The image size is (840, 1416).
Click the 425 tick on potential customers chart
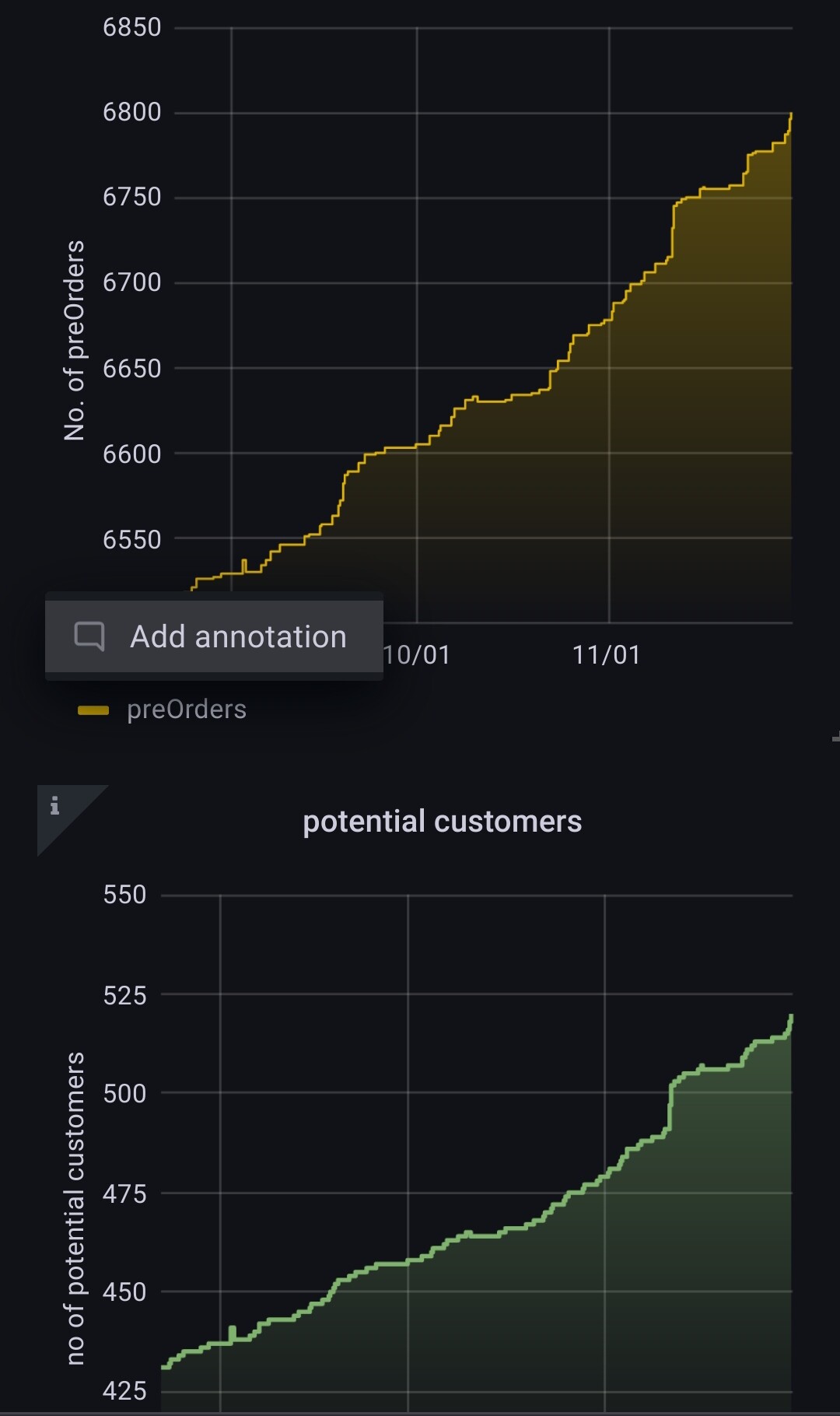124,1390
